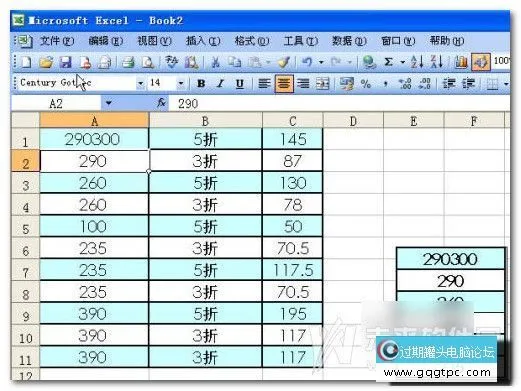
Task: Select column E header
Action: point(414,120)
